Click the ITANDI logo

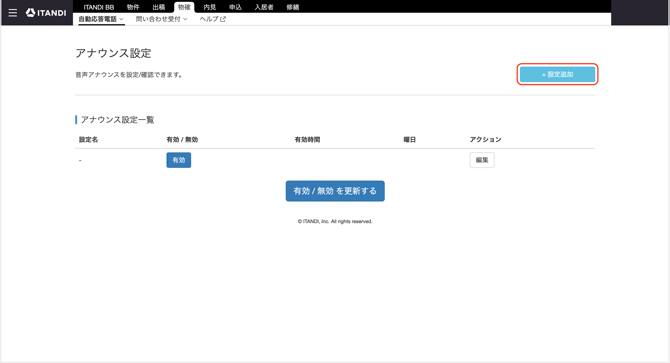46,13
